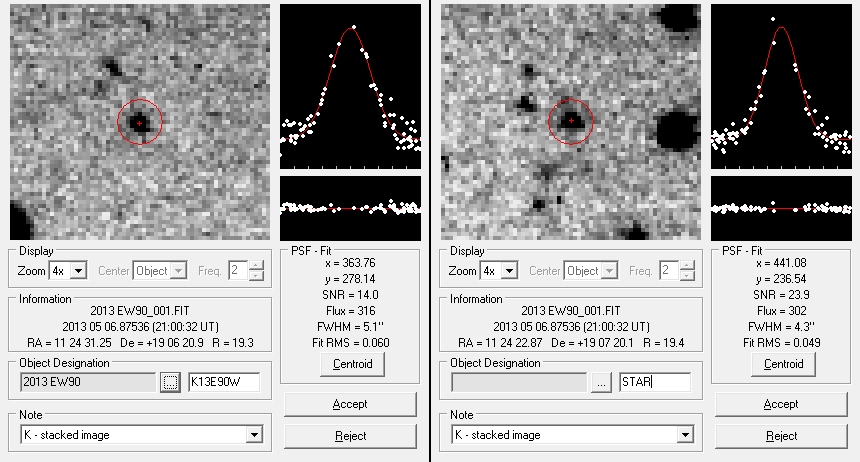Image resolution: width=860 pixels, height=462 pixels.
Task: Click the ellipsis button next to STAR field
Action: coord(601,382)
